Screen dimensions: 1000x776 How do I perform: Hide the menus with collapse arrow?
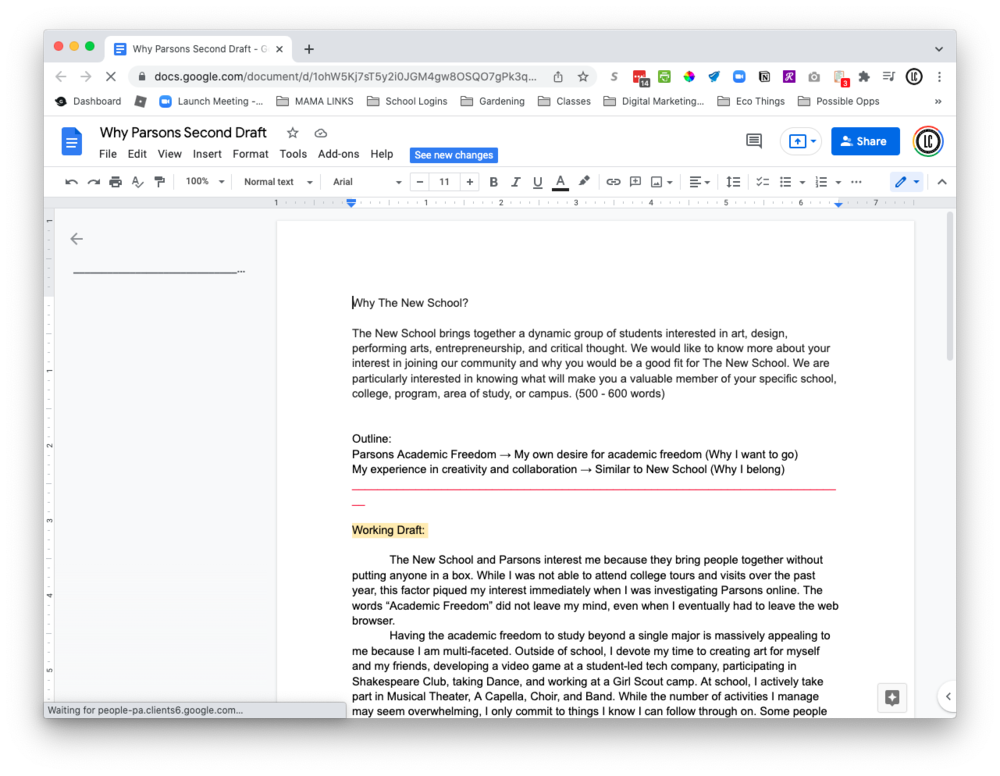coord(942,182)
